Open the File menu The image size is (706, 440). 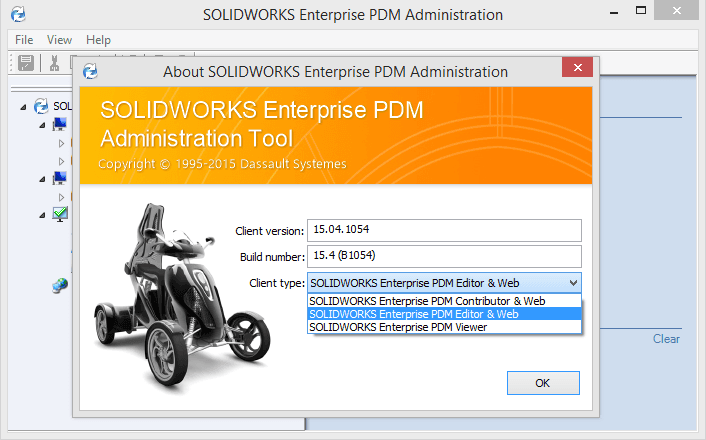point(24,40)
